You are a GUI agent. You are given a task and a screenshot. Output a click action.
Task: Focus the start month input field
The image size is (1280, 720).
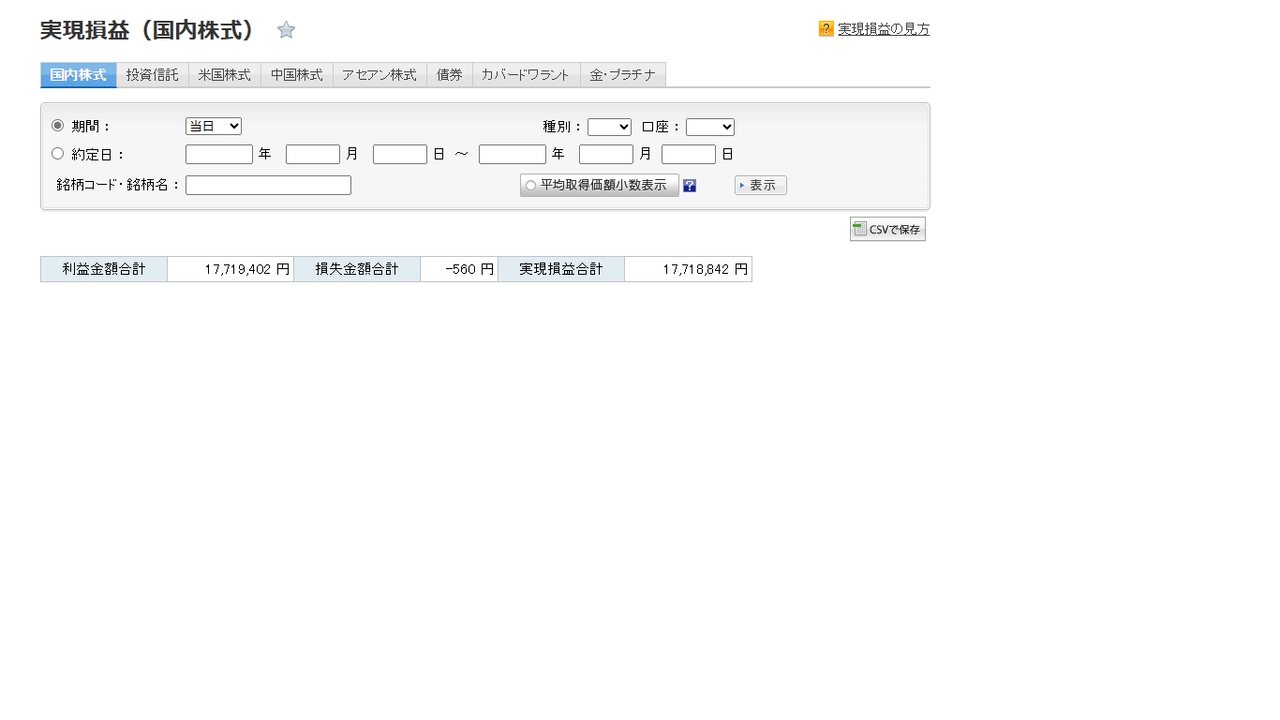click(x=313, y=154)
